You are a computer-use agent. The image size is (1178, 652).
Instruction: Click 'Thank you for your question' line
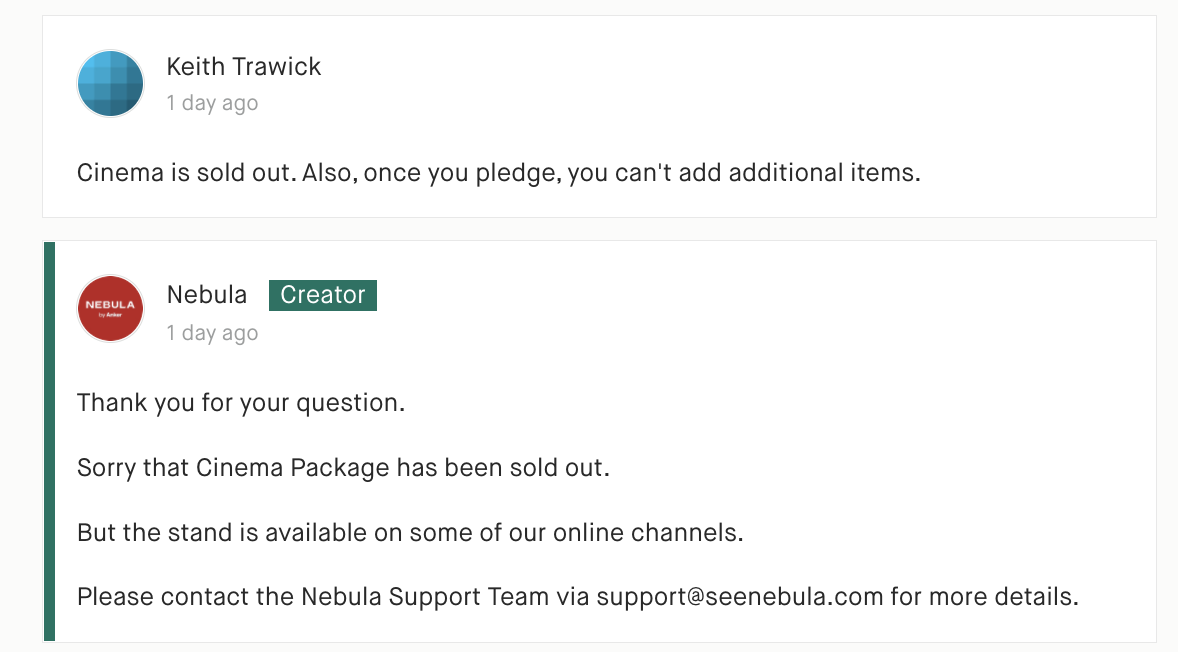240,403
